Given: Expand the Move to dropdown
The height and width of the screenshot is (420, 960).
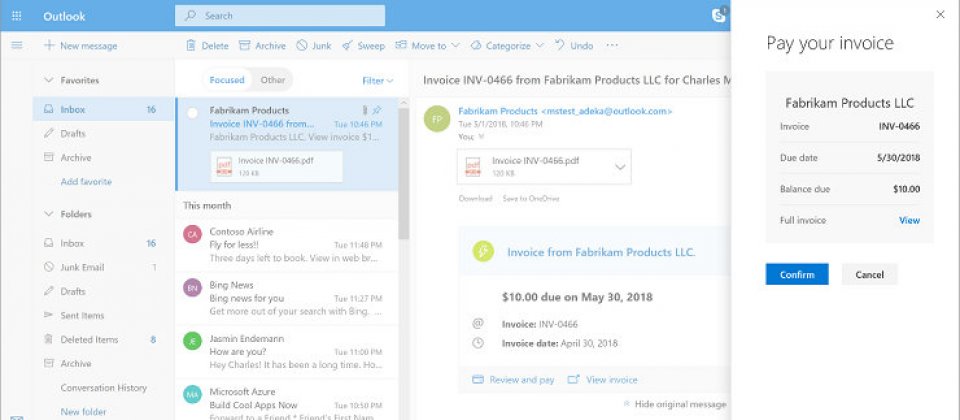Looking at the screenshot, I should pyautogui.click(x=427, y=46).
